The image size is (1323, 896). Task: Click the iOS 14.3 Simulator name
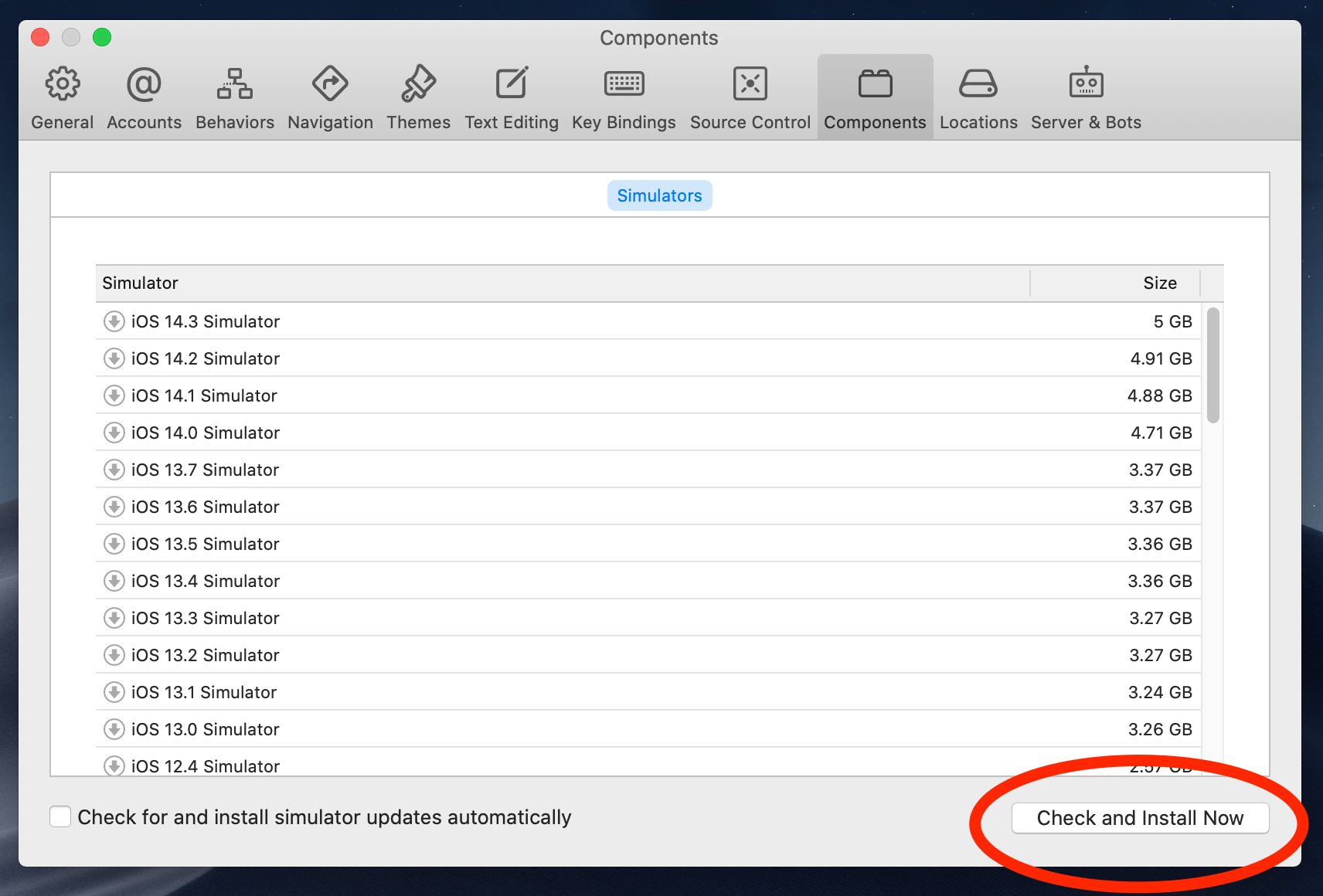point(206,321)
